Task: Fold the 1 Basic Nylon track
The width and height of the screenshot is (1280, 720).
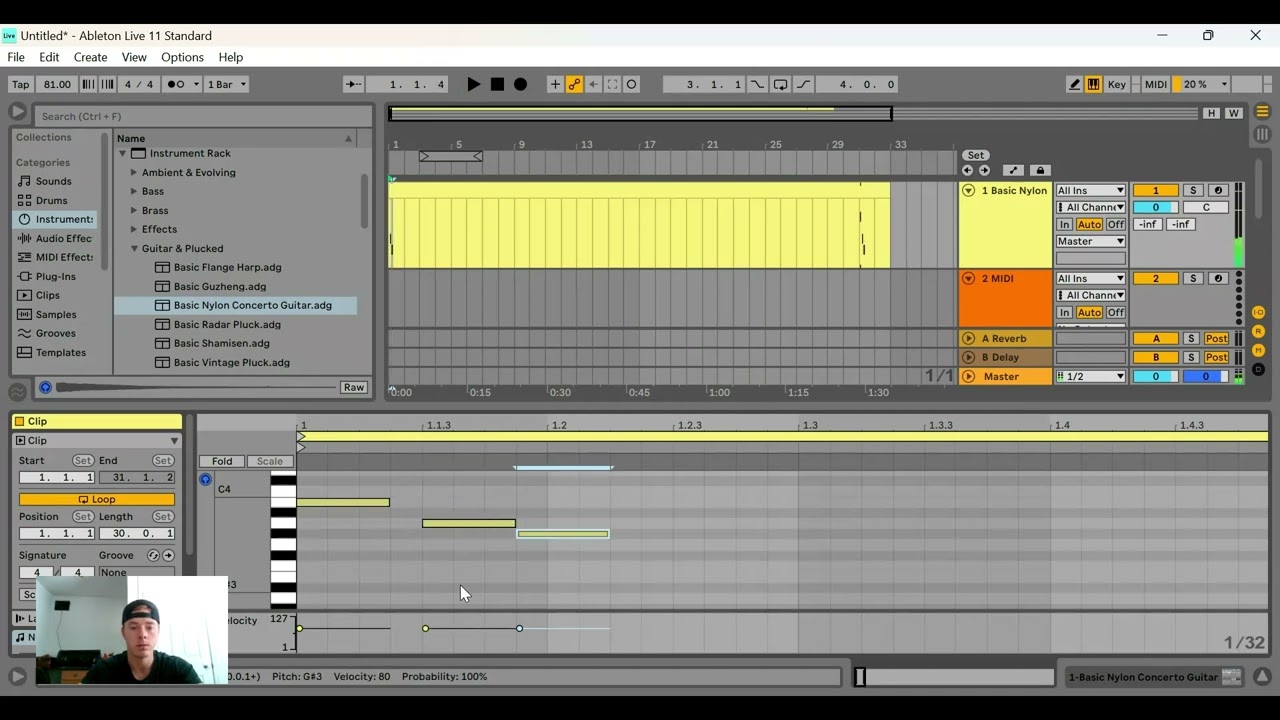Action: pos(968,190)
